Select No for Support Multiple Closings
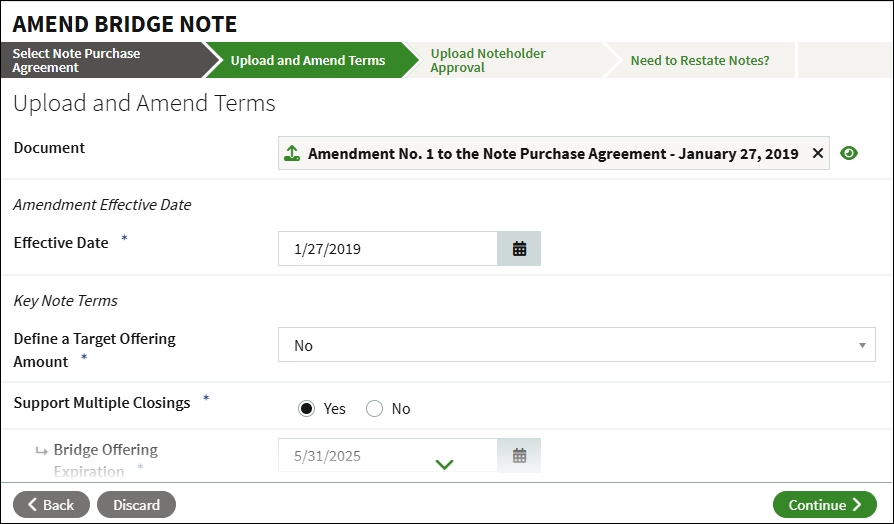894x524 pixels. [375, 408]
